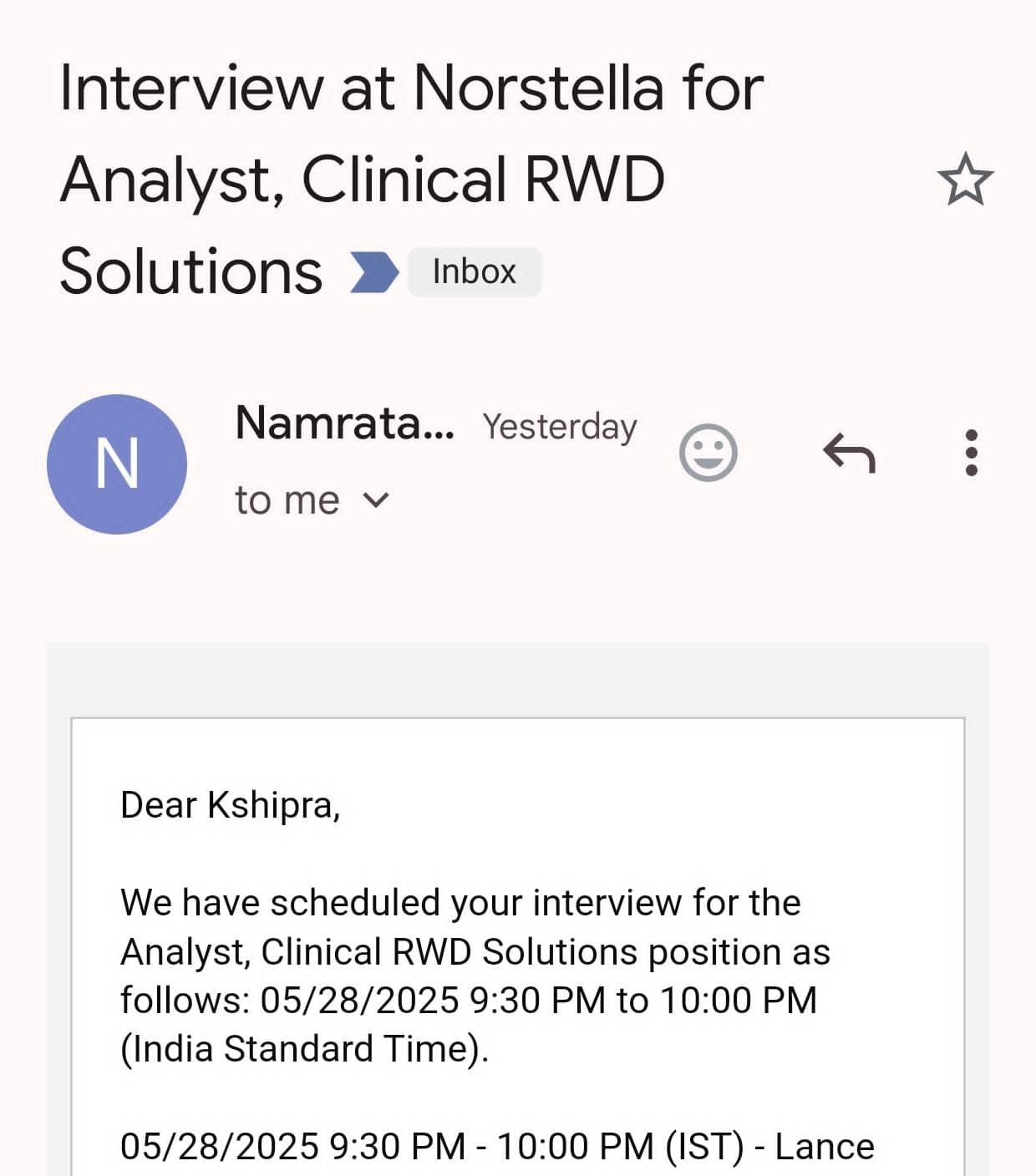Image resolution: width=1036 pixels, height=1176 pixels.
Task: Open sender's round N avatar
Action: 117,464
